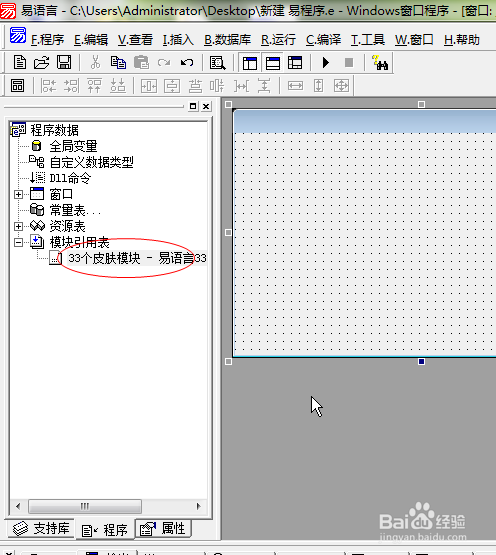Open the V.查看 menu
The image size is (496, 555).
[135, 40]
